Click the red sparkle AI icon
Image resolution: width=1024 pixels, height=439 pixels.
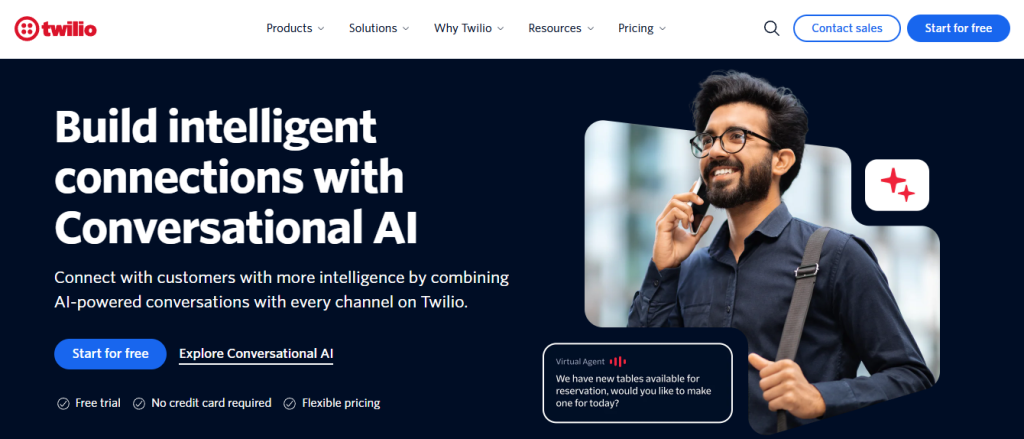click(897, 185)
